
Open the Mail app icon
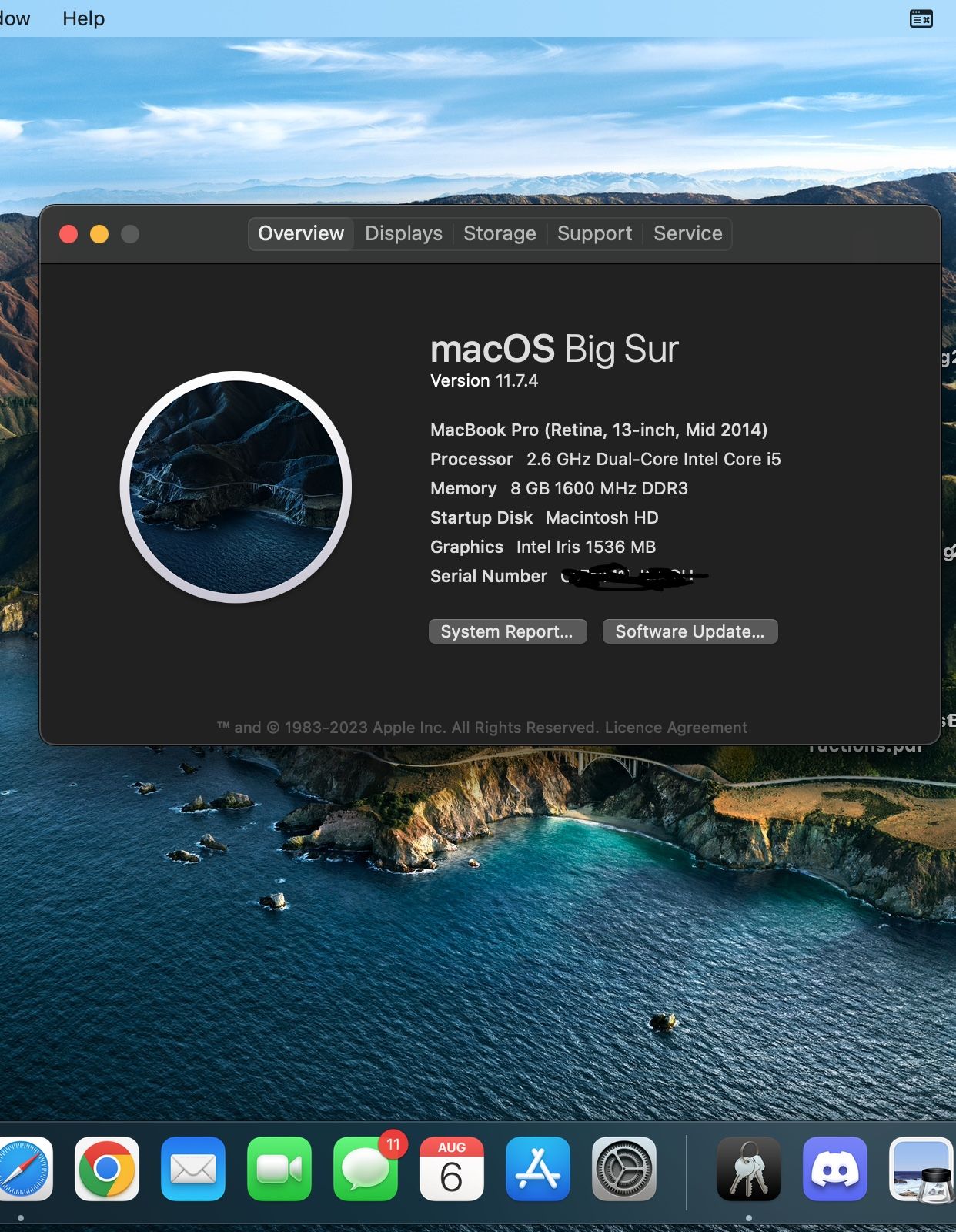[193, 1169]
